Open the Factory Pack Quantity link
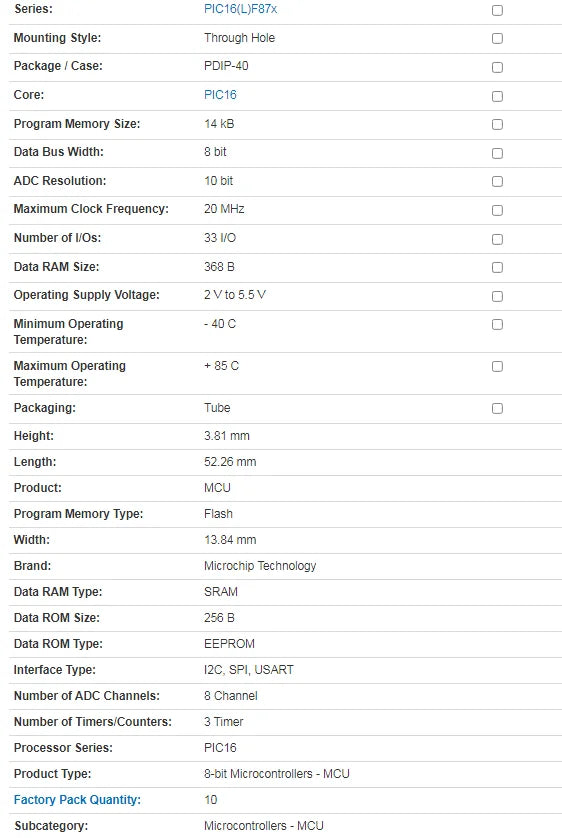The image size is (562, 838). tap(77, 800)
